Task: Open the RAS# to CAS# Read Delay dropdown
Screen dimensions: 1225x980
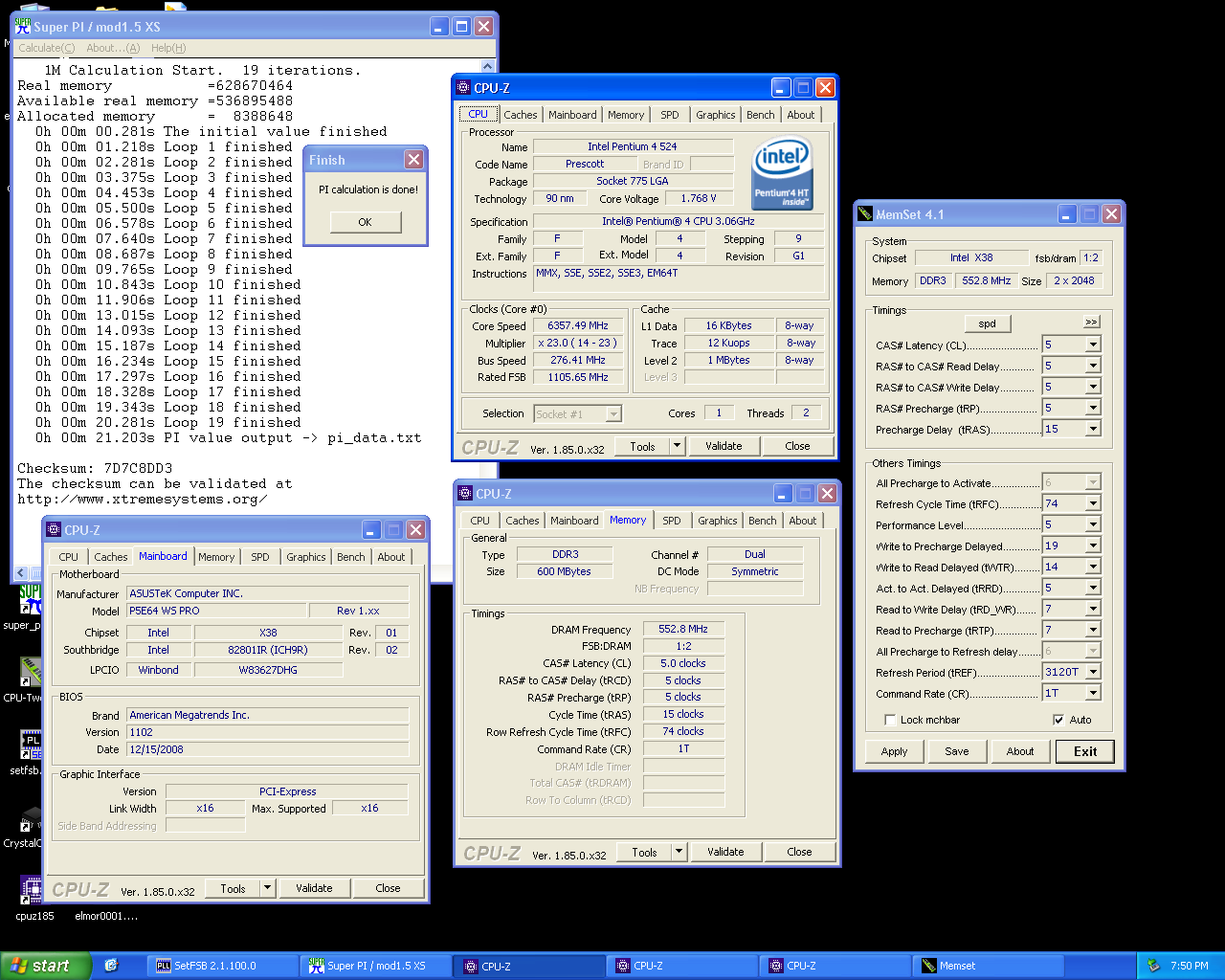Action: (x=1093, y=366)
